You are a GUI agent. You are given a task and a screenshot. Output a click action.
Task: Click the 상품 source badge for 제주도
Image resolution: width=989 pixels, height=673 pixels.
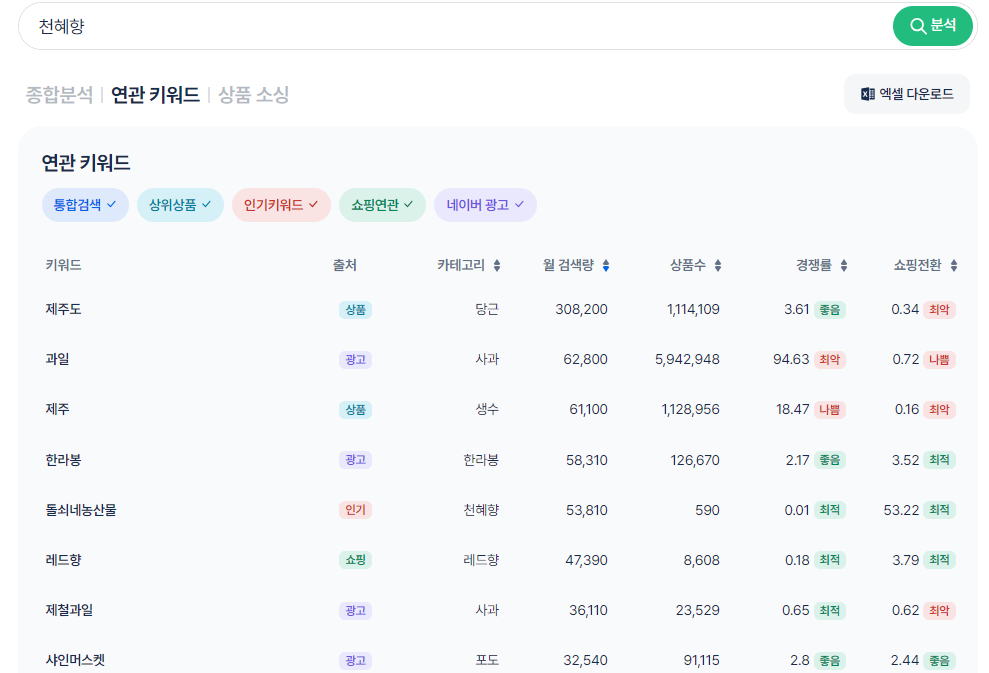pyautogui.click(x=355, y=310)
